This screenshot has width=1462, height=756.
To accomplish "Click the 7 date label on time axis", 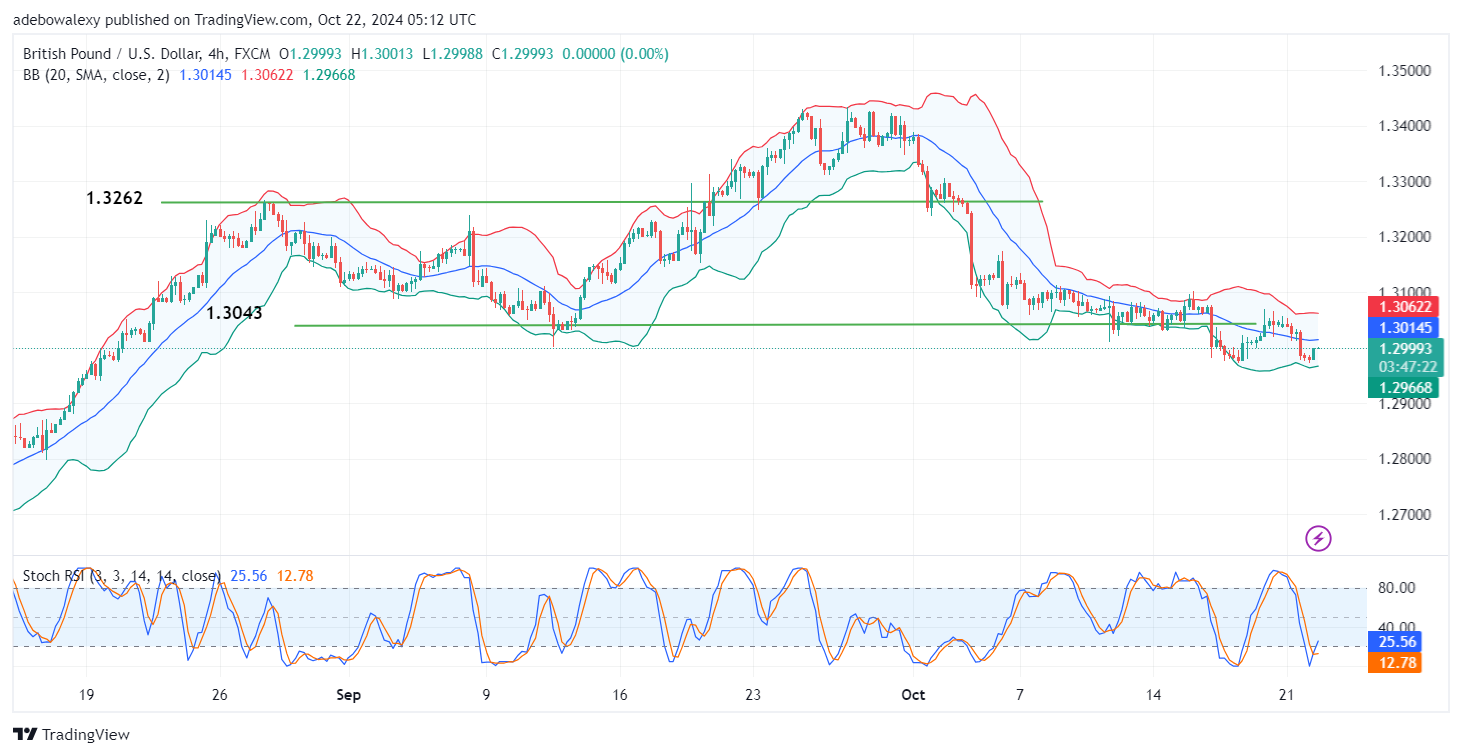I will tap(1020, 695).
